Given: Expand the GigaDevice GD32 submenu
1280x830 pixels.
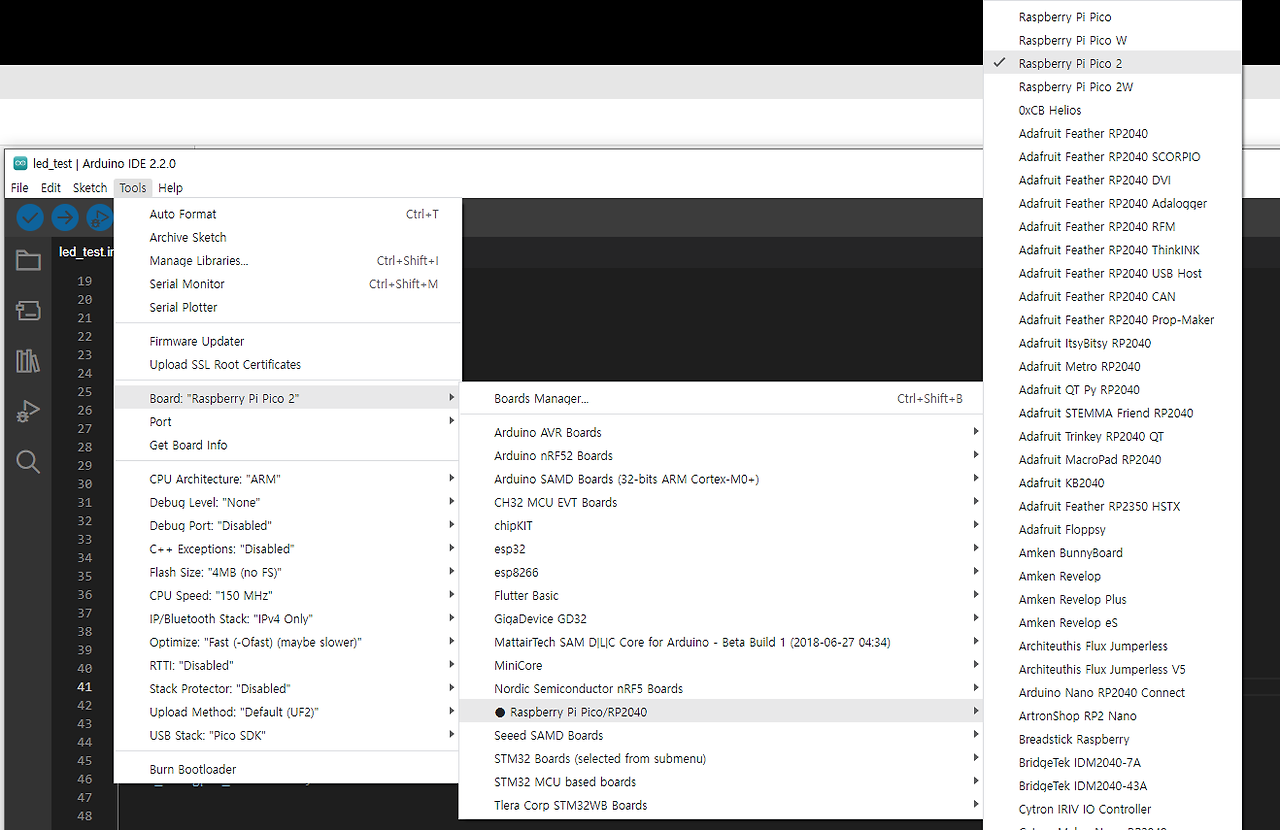Looking at the screenshot, I should 721,619.
